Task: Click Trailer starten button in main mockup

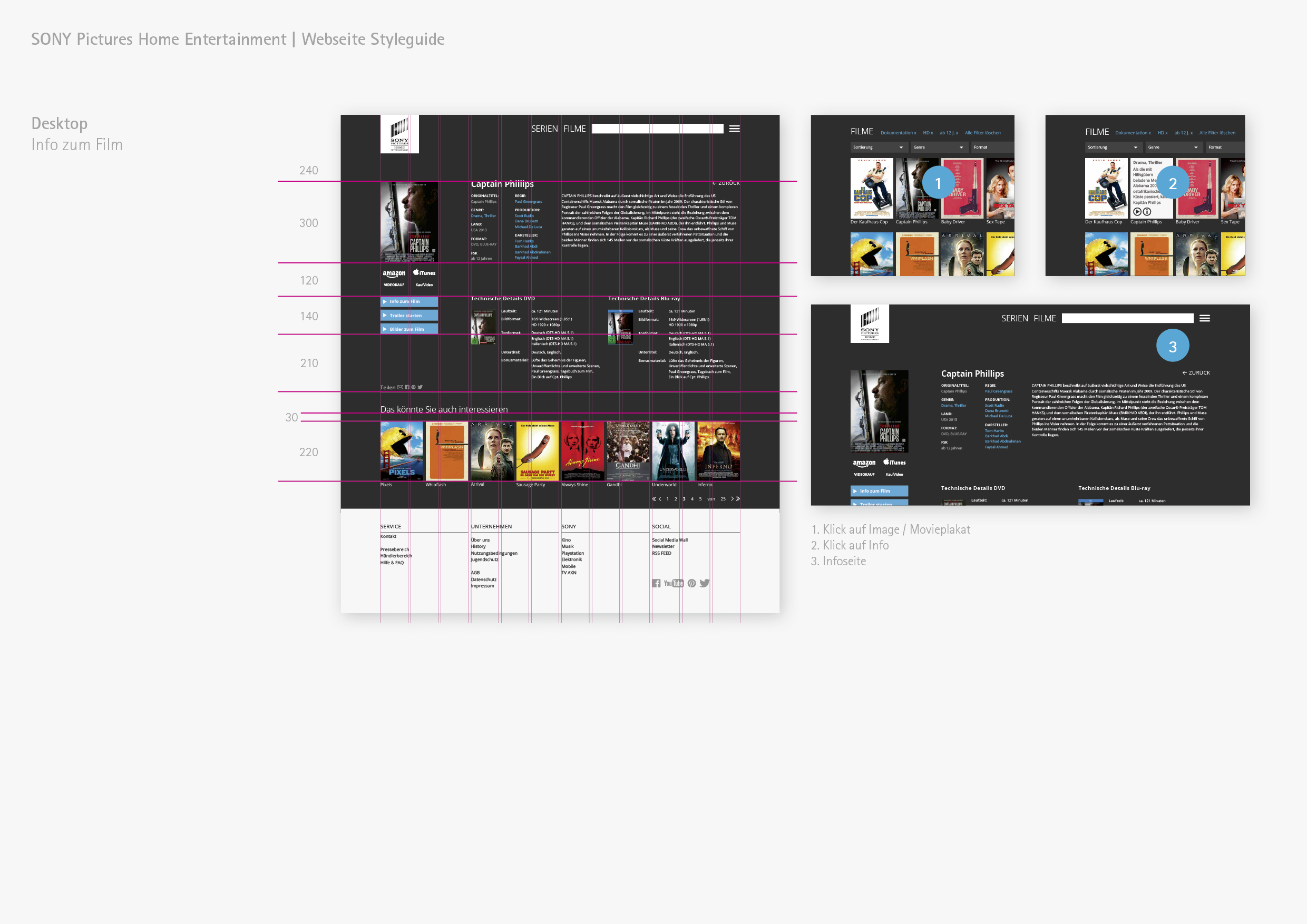Action: (409, 315)
